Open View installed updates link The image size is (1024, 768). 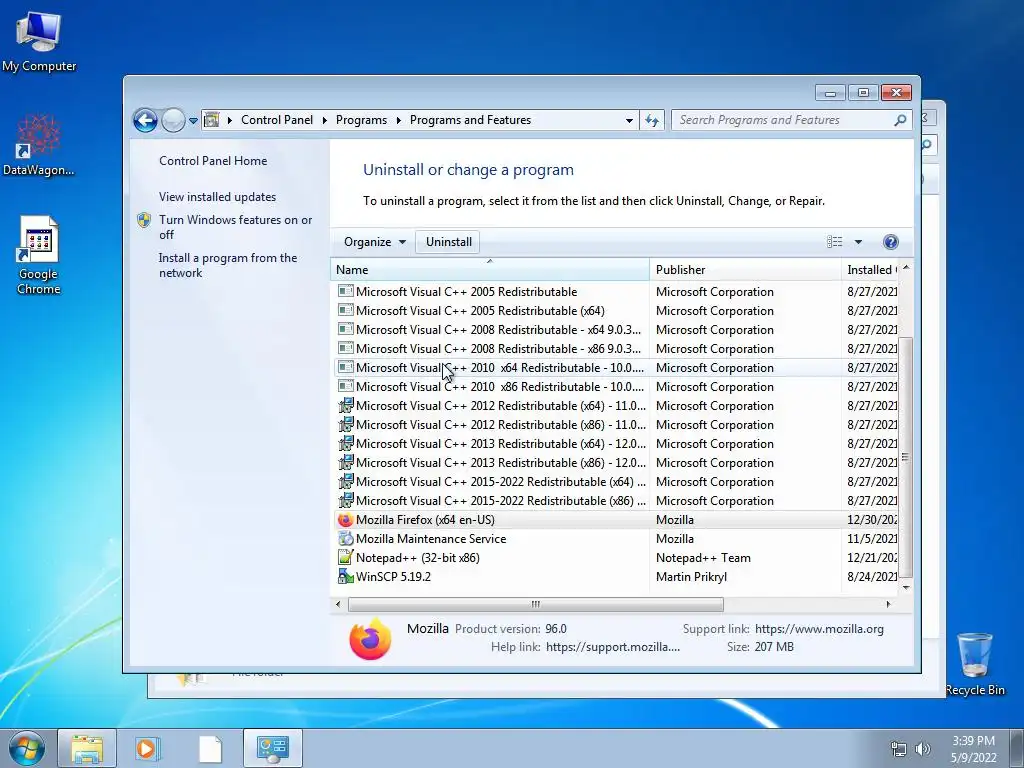click(217, 197)
